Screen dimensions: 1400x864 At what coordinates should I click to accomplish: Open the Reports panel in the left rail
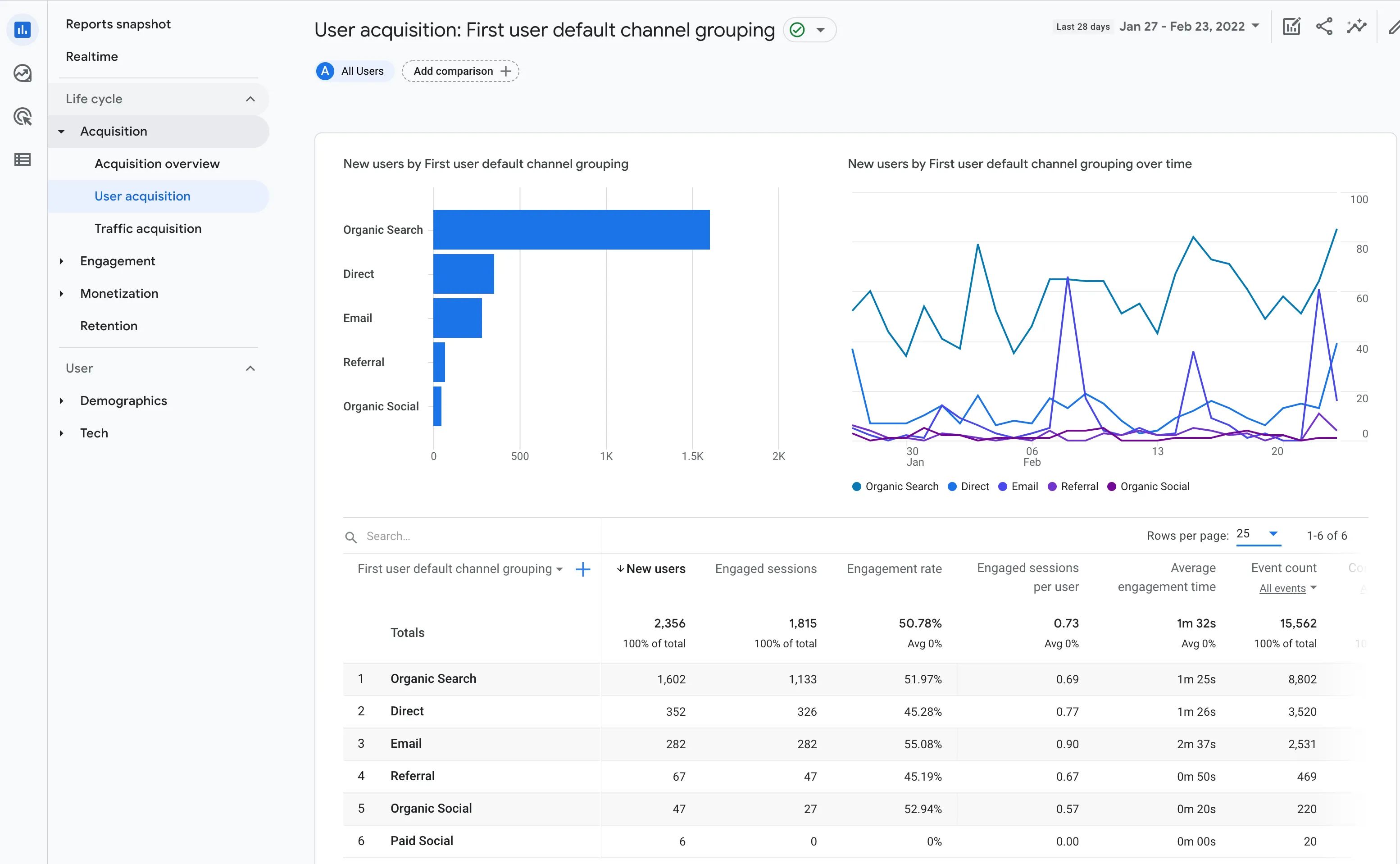[23, 29]
